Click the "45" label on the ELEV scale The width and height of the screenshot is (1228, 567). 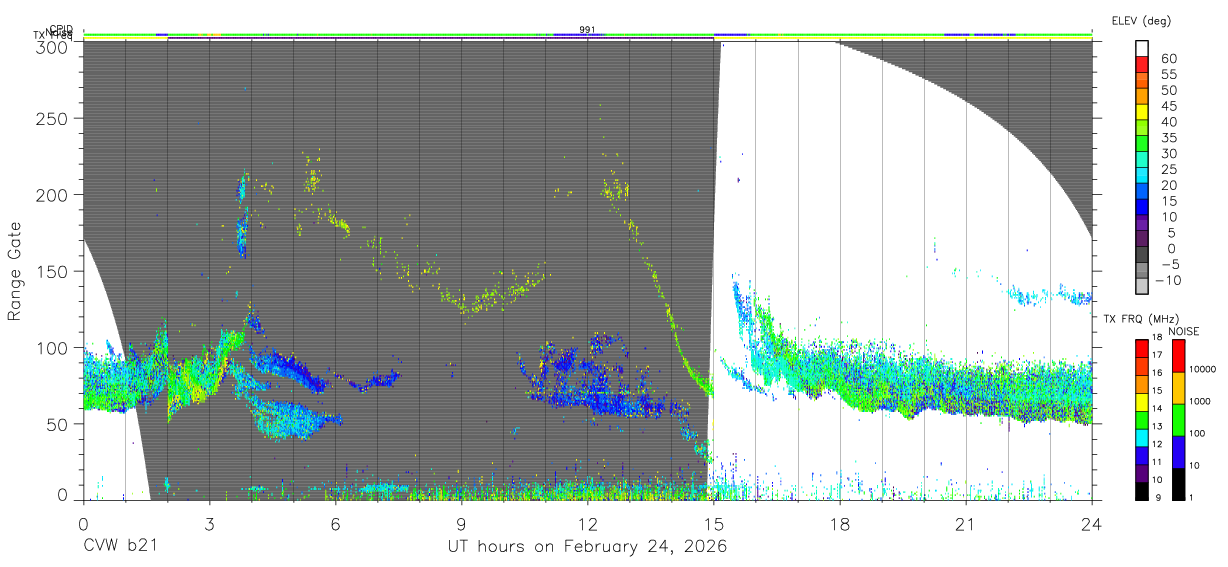point(1169,106)
